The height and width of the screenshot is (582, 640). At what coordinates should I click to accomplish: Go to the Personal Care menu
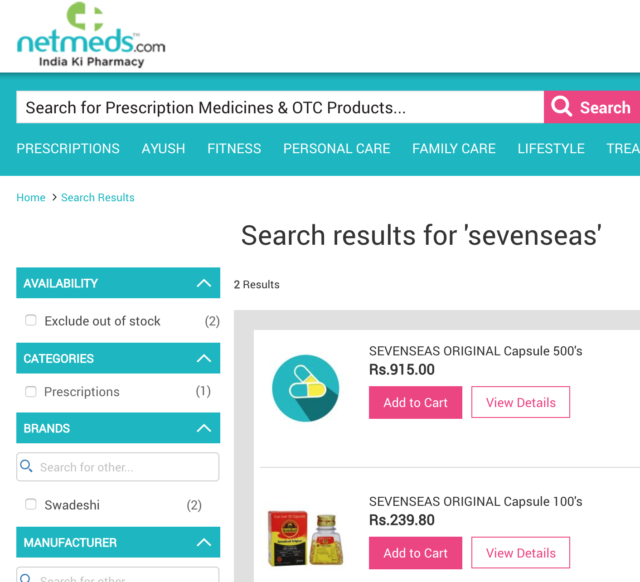(x=336, y=148)
